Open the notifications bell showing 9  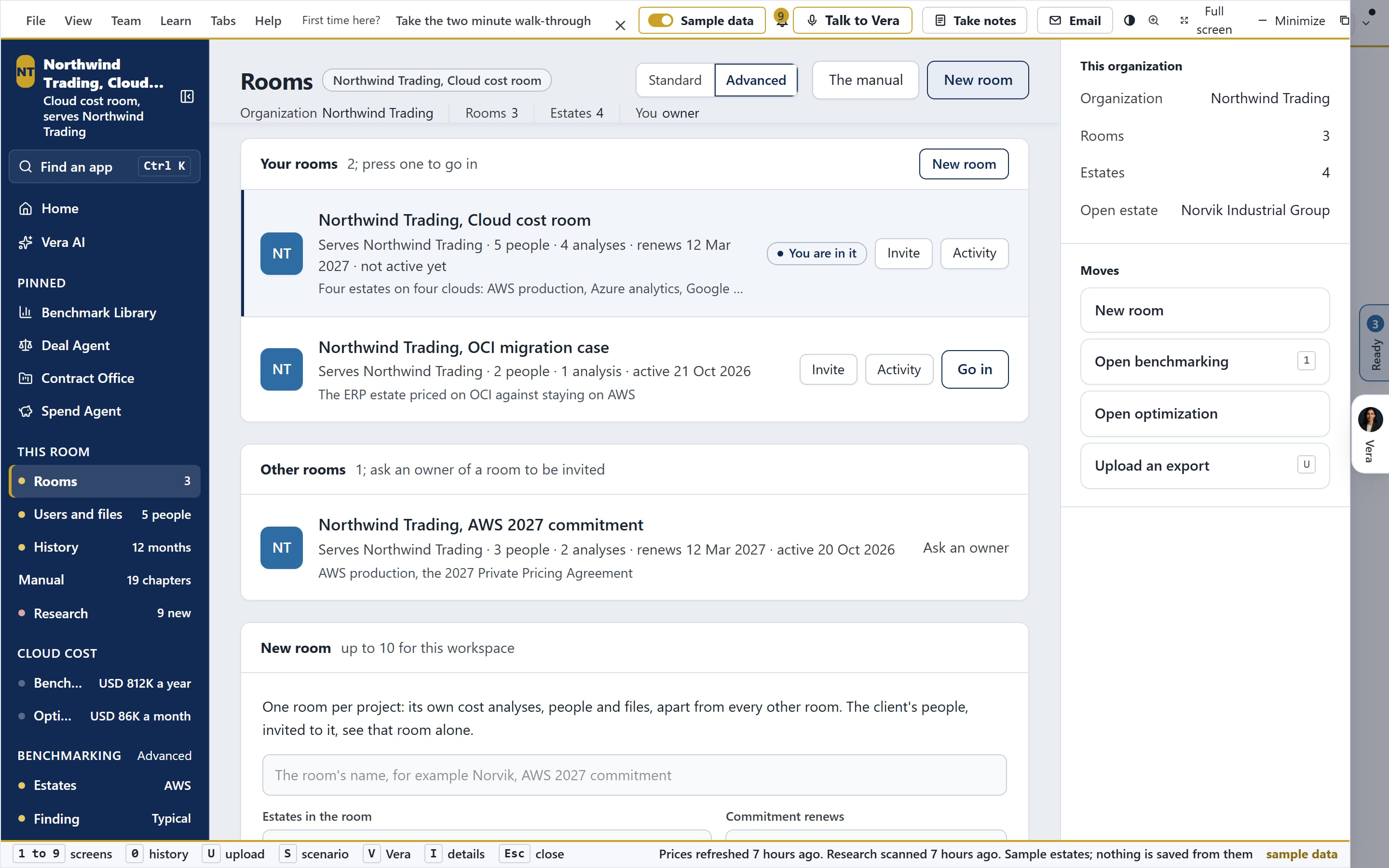(x=781, y=19)
